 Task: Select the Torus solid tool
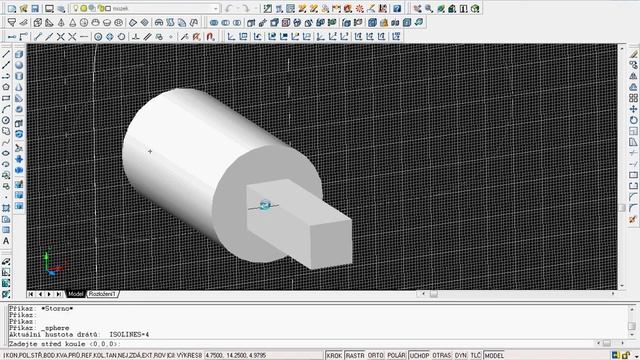[19, 109]
